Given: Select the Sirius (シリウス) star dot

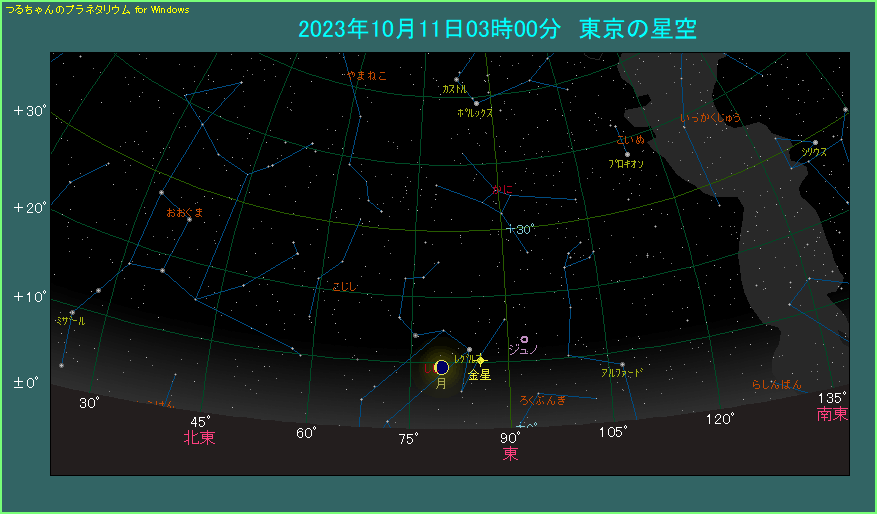Looking at the screenshot, I should click(x=815, y=142).
